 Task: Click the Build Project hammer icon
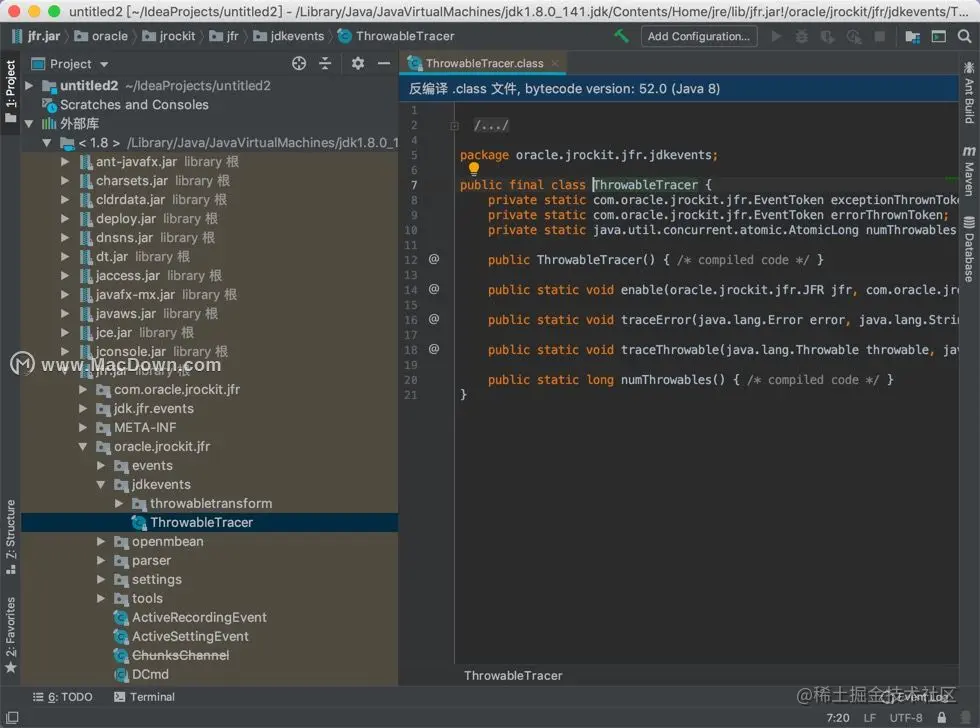622,36
